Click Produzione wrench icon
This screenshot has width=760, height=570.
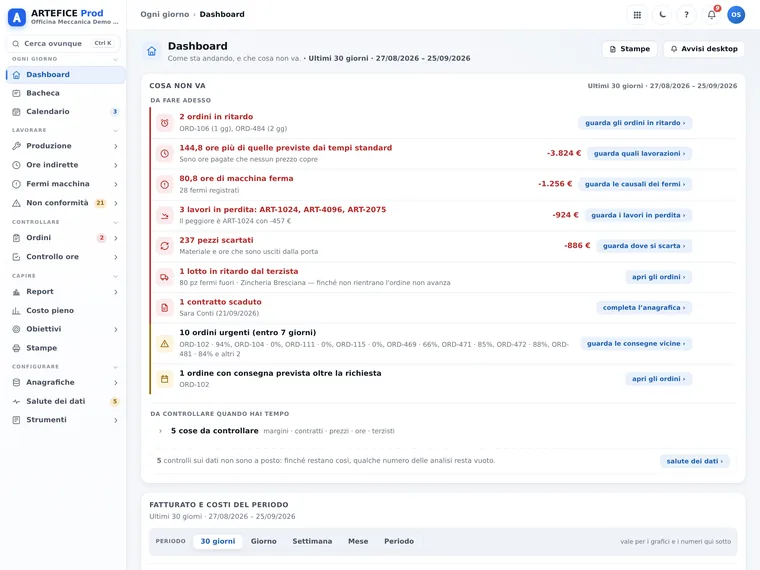point(16,146)
